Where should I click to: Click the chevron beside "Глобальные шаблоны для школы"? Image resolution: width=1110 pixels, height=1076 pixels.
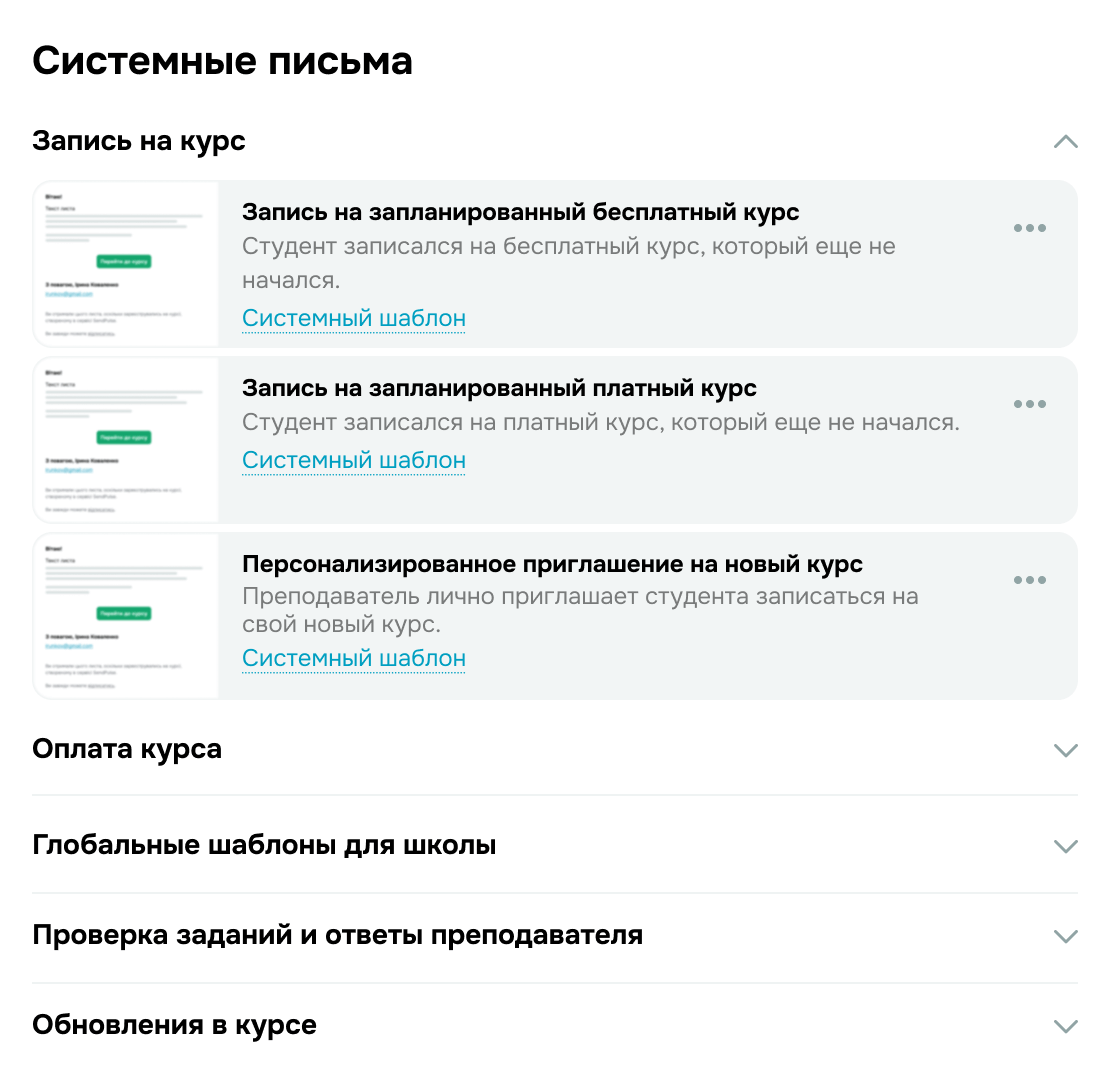tap(1066, 845)
